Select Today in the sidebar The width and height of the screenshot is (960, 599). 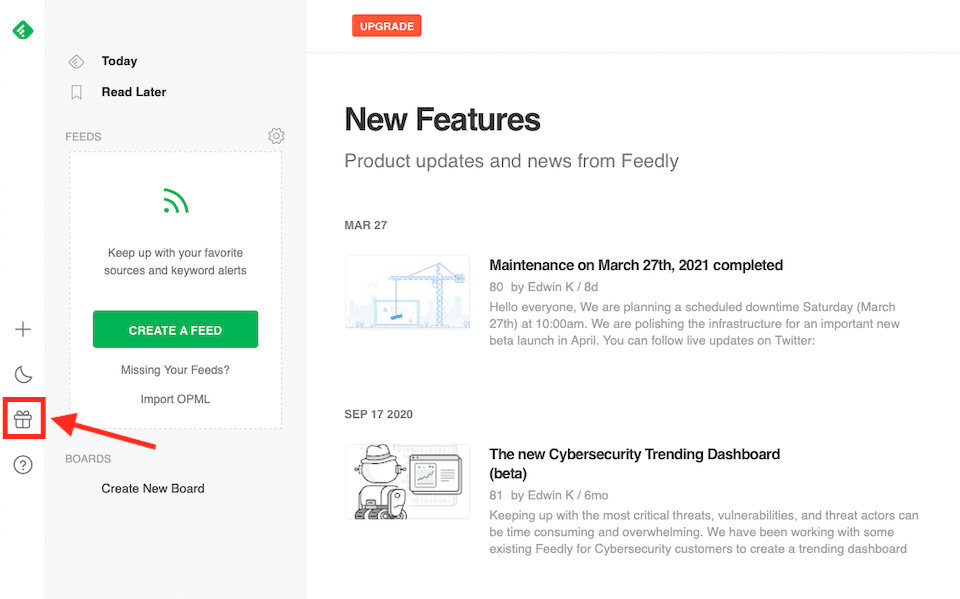[x=119, y=61]
